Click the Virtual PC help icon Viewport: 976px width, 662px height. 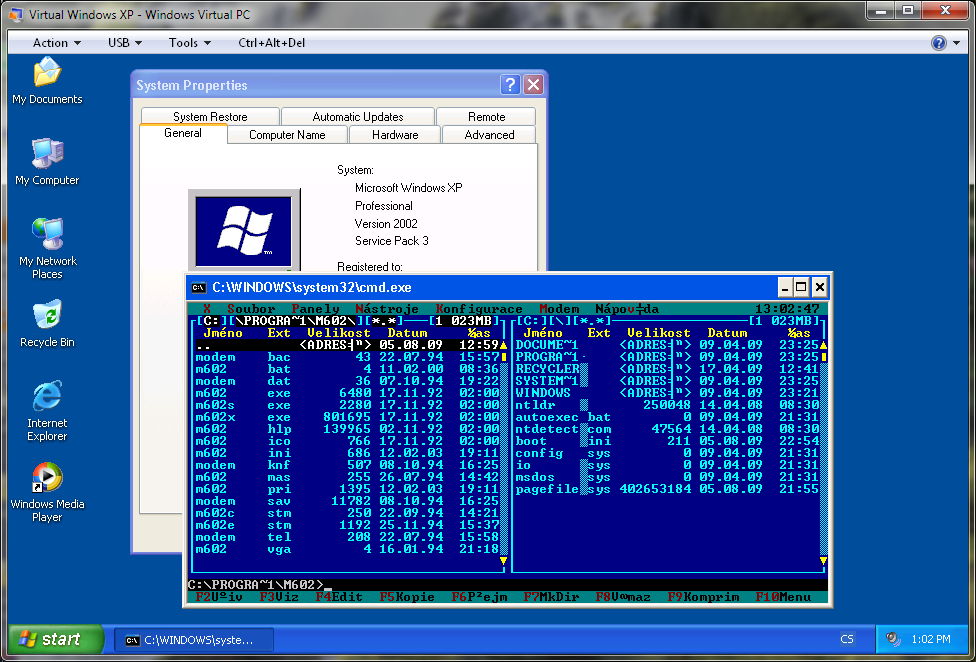938,43
